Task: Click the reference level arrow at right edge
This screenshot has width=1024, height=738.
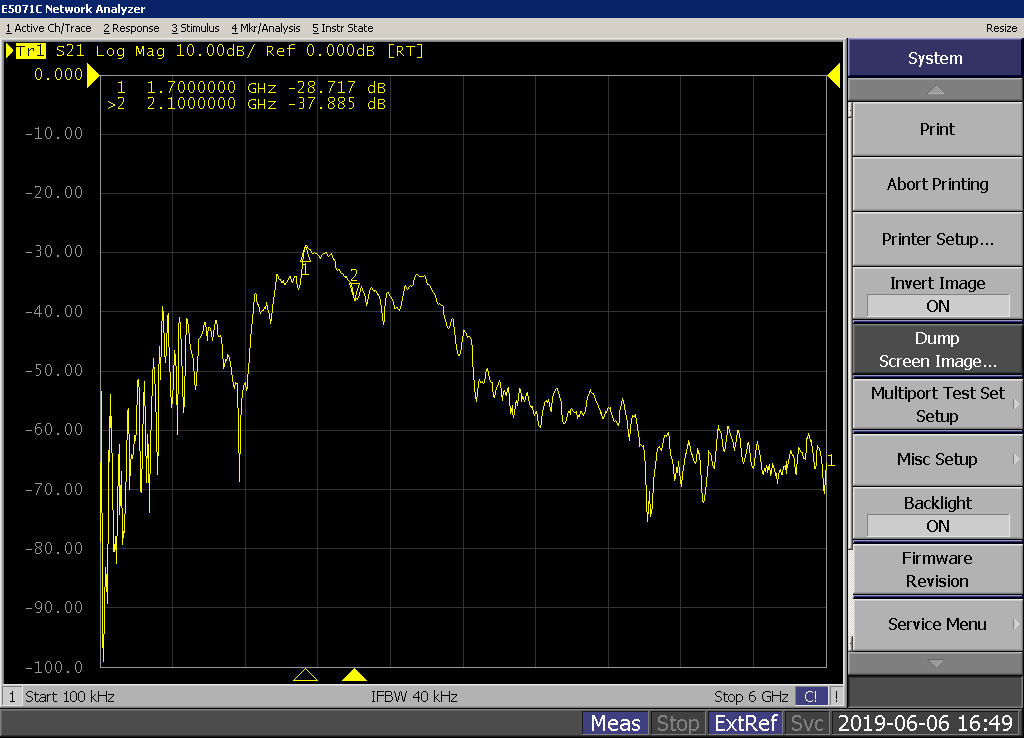Action: click(833, 75)
